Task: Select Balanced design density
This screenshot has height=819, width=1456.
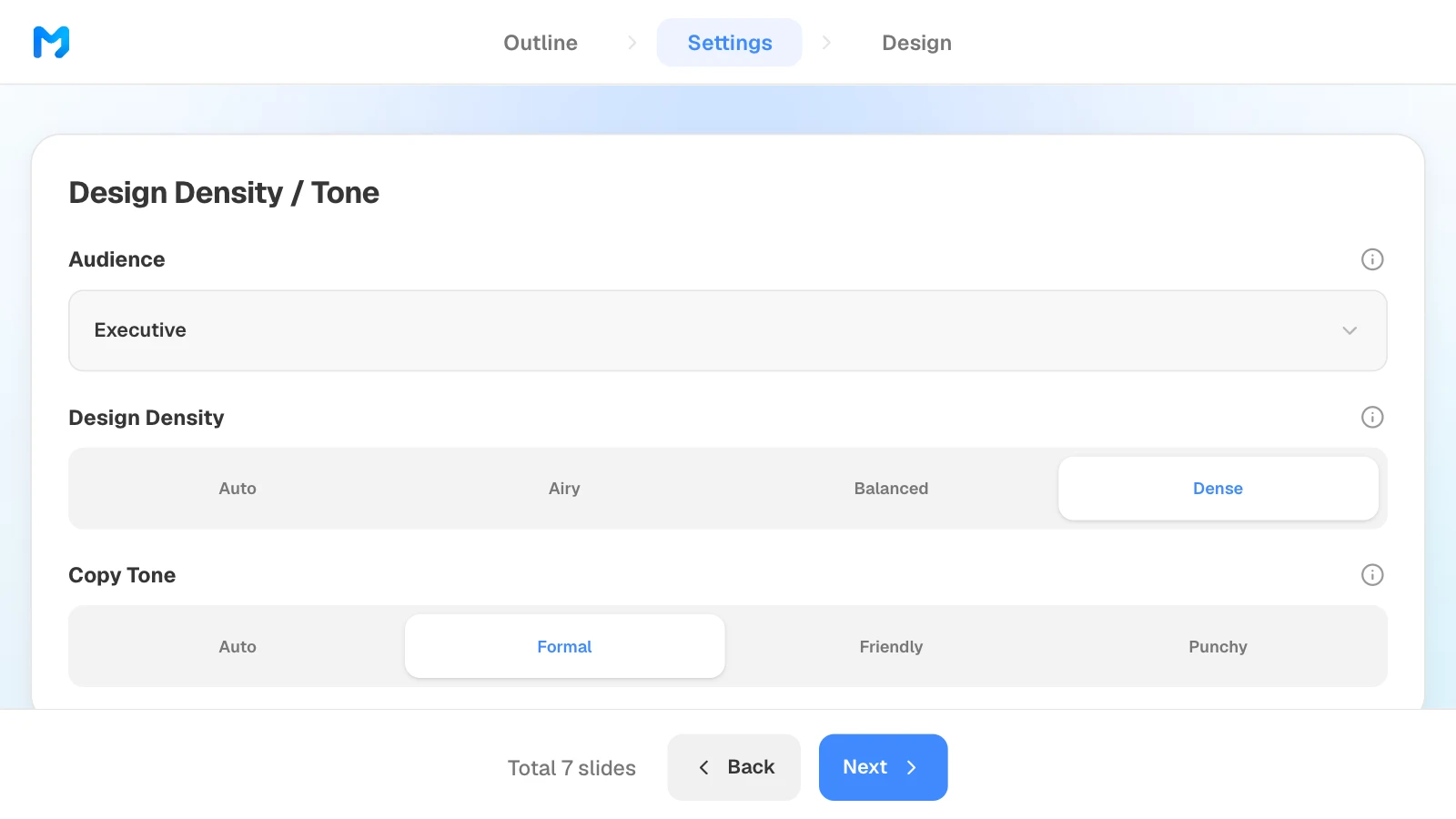Action: point(891,489)
